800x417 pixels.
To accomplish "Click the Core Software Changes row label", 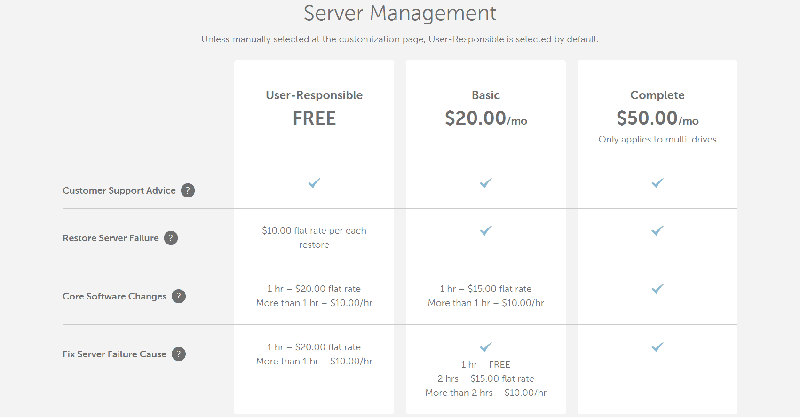I will 113,296.
